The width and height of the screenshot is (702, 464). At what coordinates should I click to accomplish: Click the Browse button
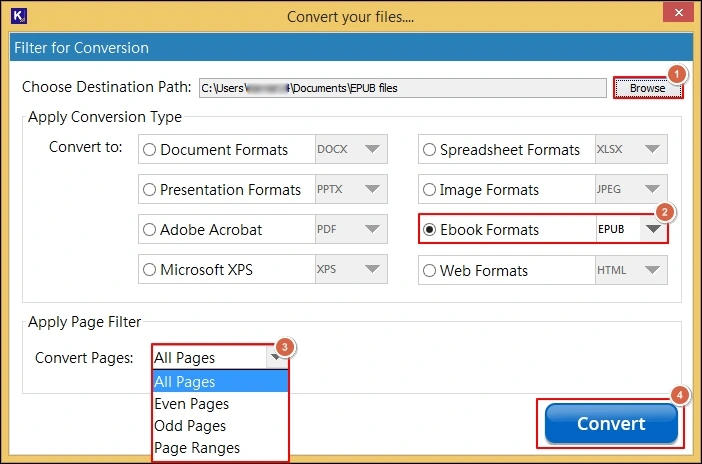point(647,88)
